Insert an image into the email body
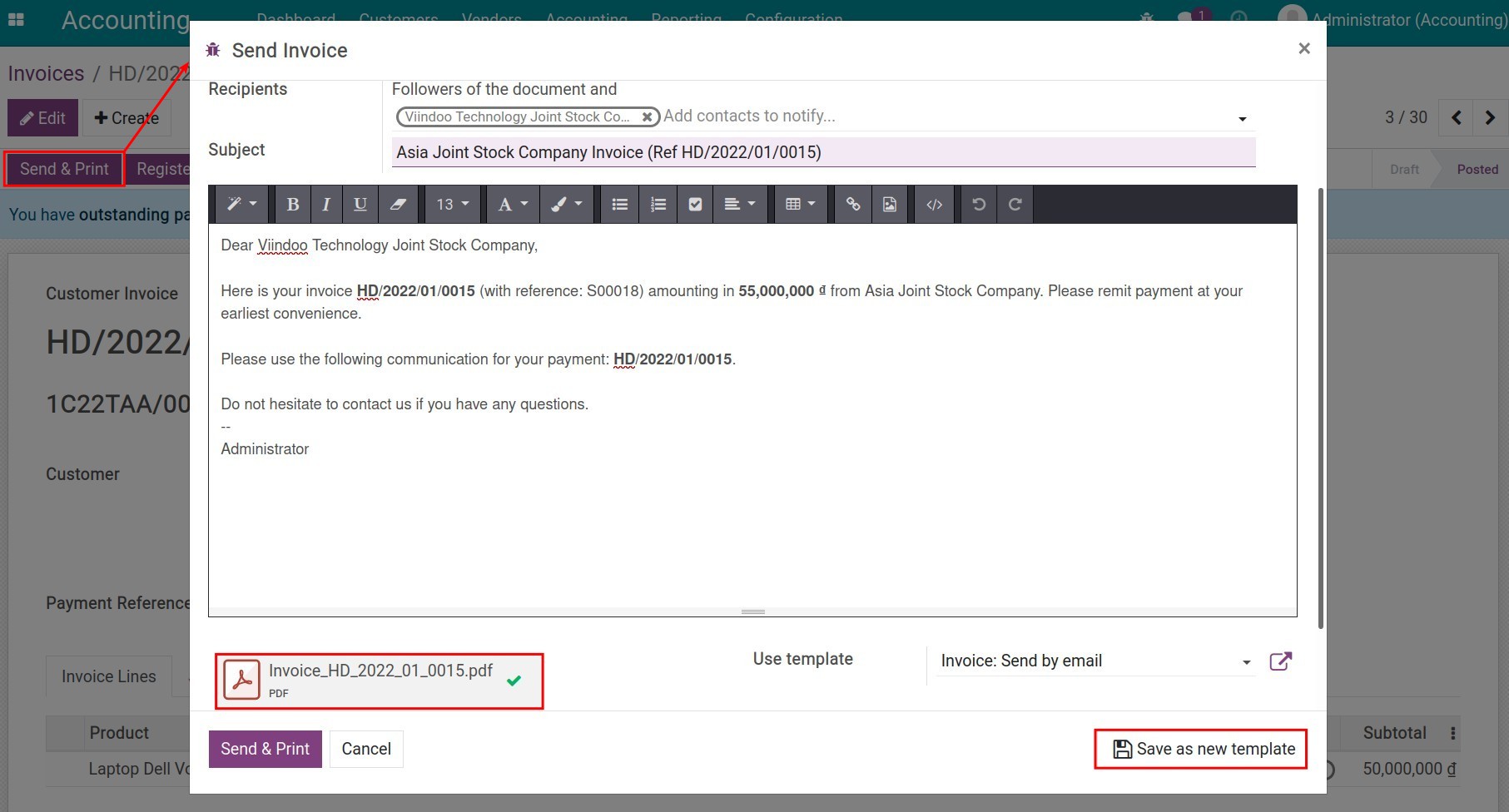Viewport: 1509px width, 812px height. coord(890,204)
